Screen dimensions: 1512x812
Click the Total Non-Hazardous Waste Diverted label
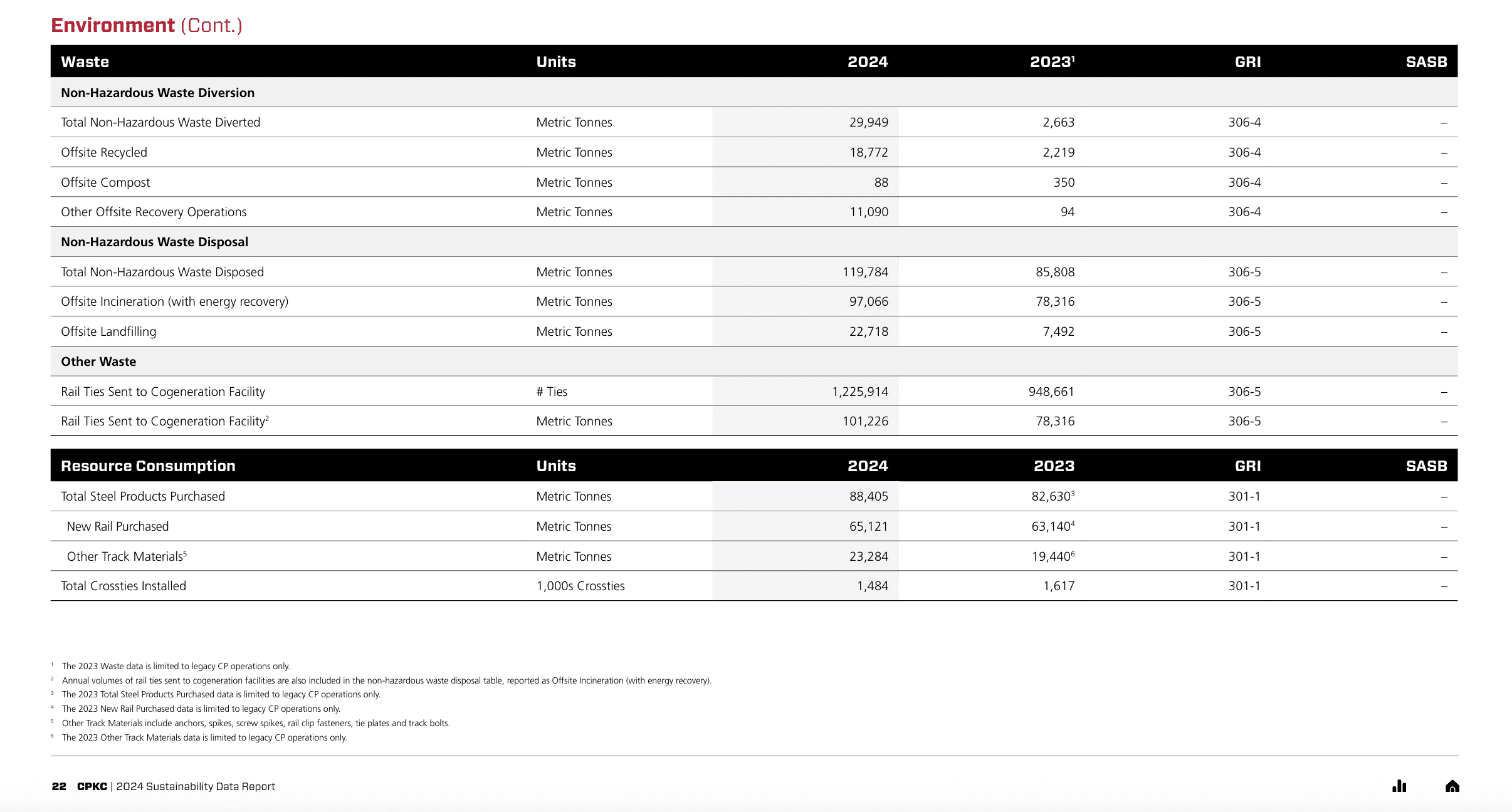tap(160, 122)
